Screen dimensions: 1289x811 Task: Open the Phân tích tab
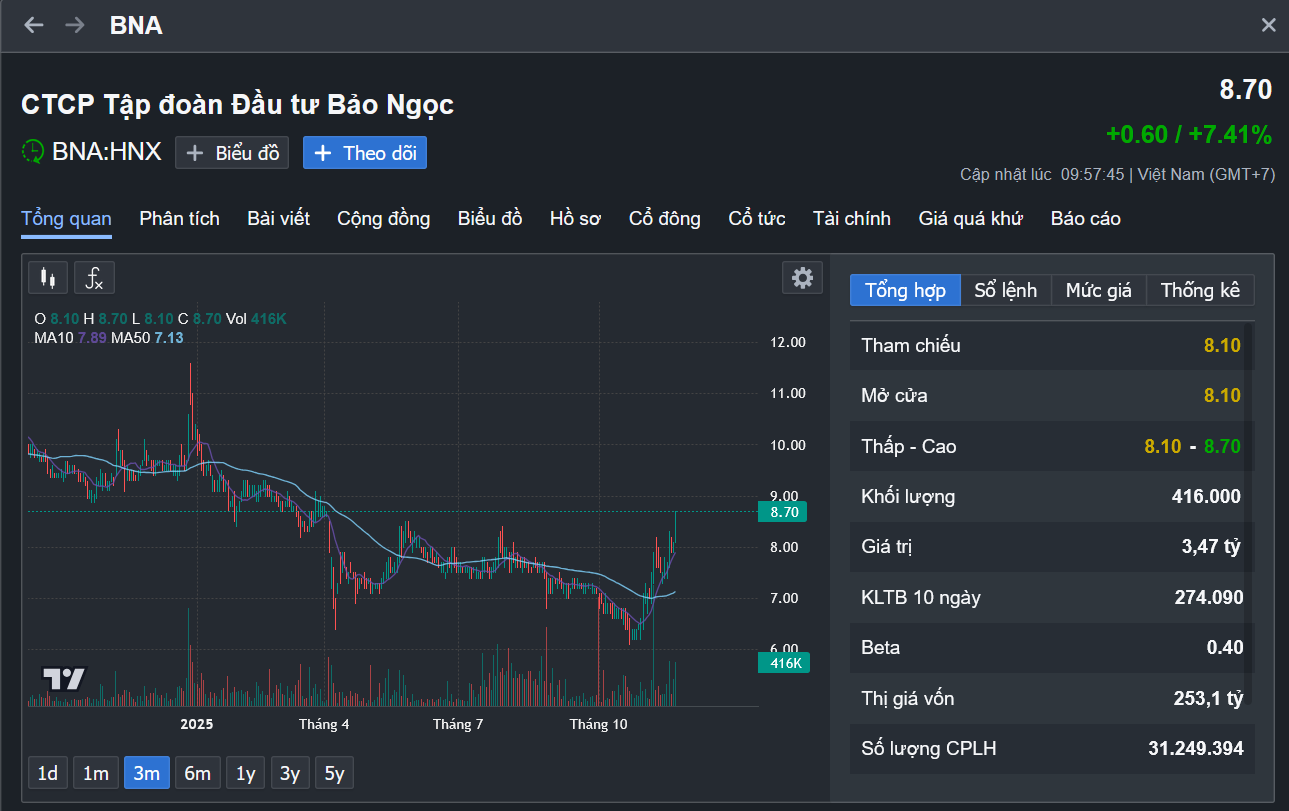pyautogui.click(x=180, y=219)
